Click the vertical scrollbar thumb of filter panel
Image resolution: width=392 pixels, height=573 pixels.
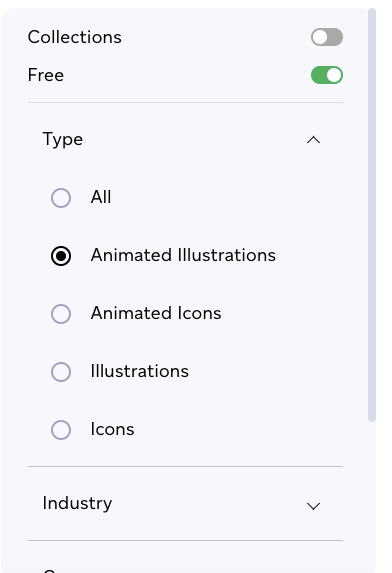click(x=372, y=215)
